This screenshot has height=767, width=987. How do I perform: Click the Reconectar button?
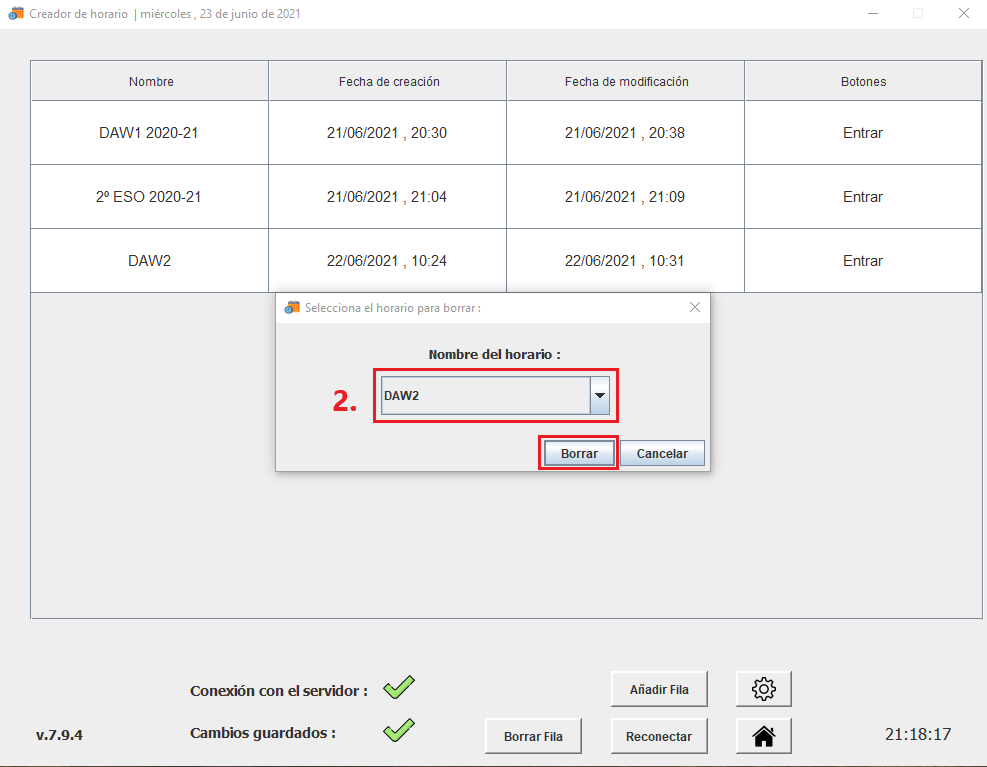pos(658,736)
